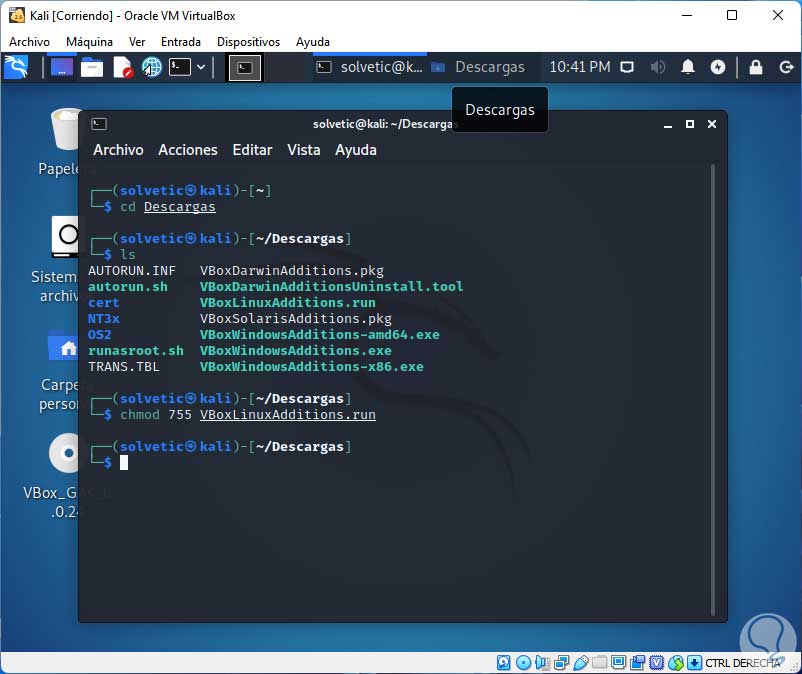Open the power manager icon
The width and height of the screenshot is (802, 674).
(x=718, y=67)
